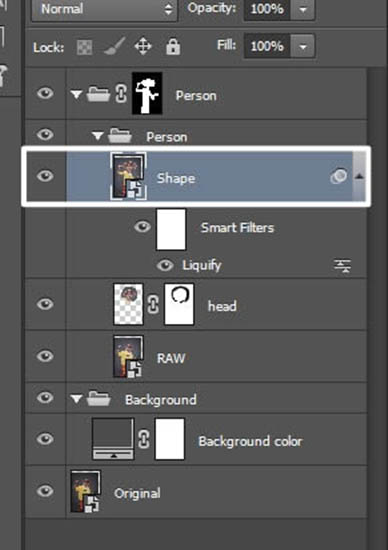
Task: Open the Normal blend mode dropdown
Action: (105, 9)
